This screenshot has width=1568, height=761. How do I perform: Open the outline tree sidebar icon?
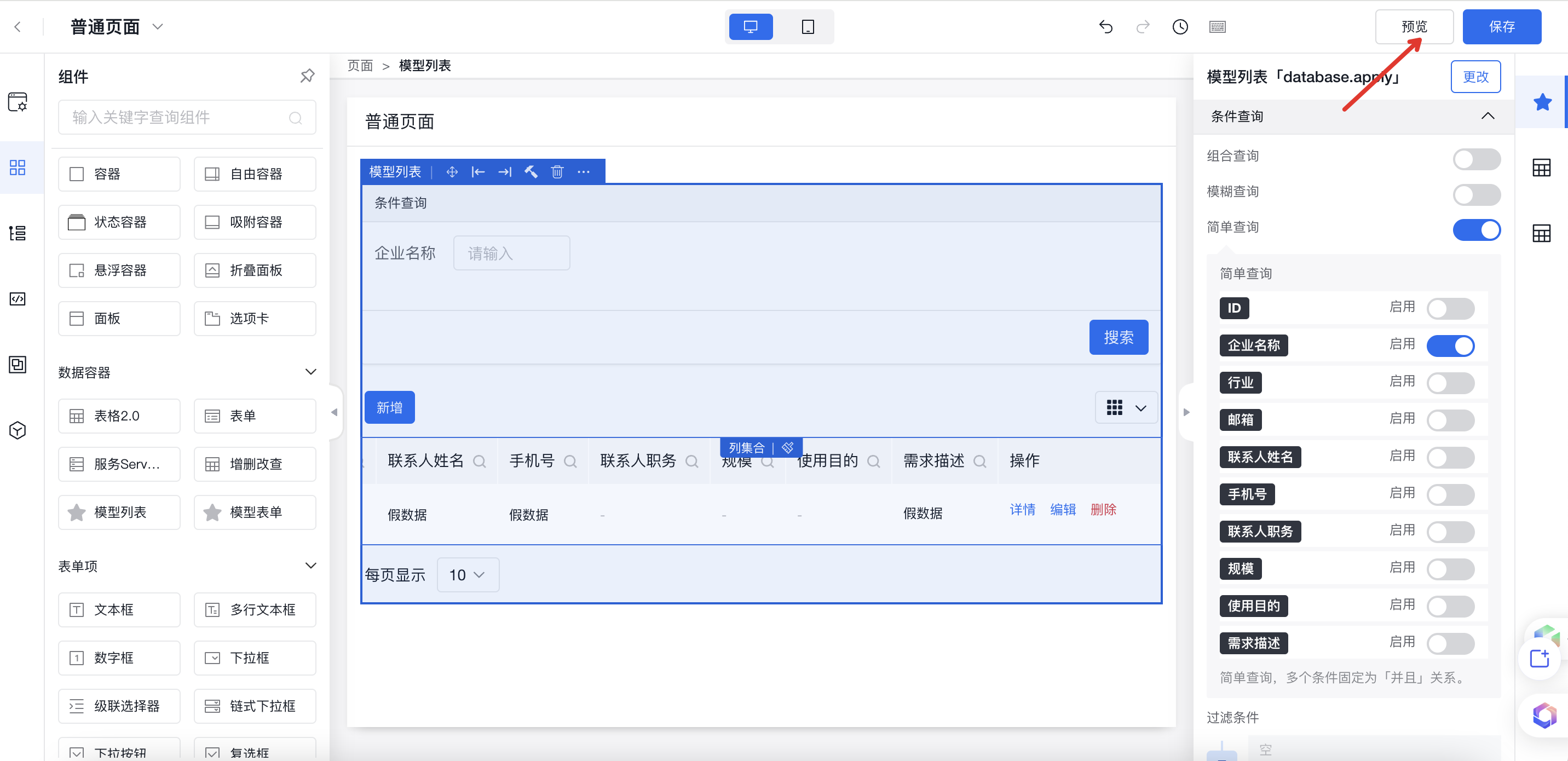coord(18,233)
